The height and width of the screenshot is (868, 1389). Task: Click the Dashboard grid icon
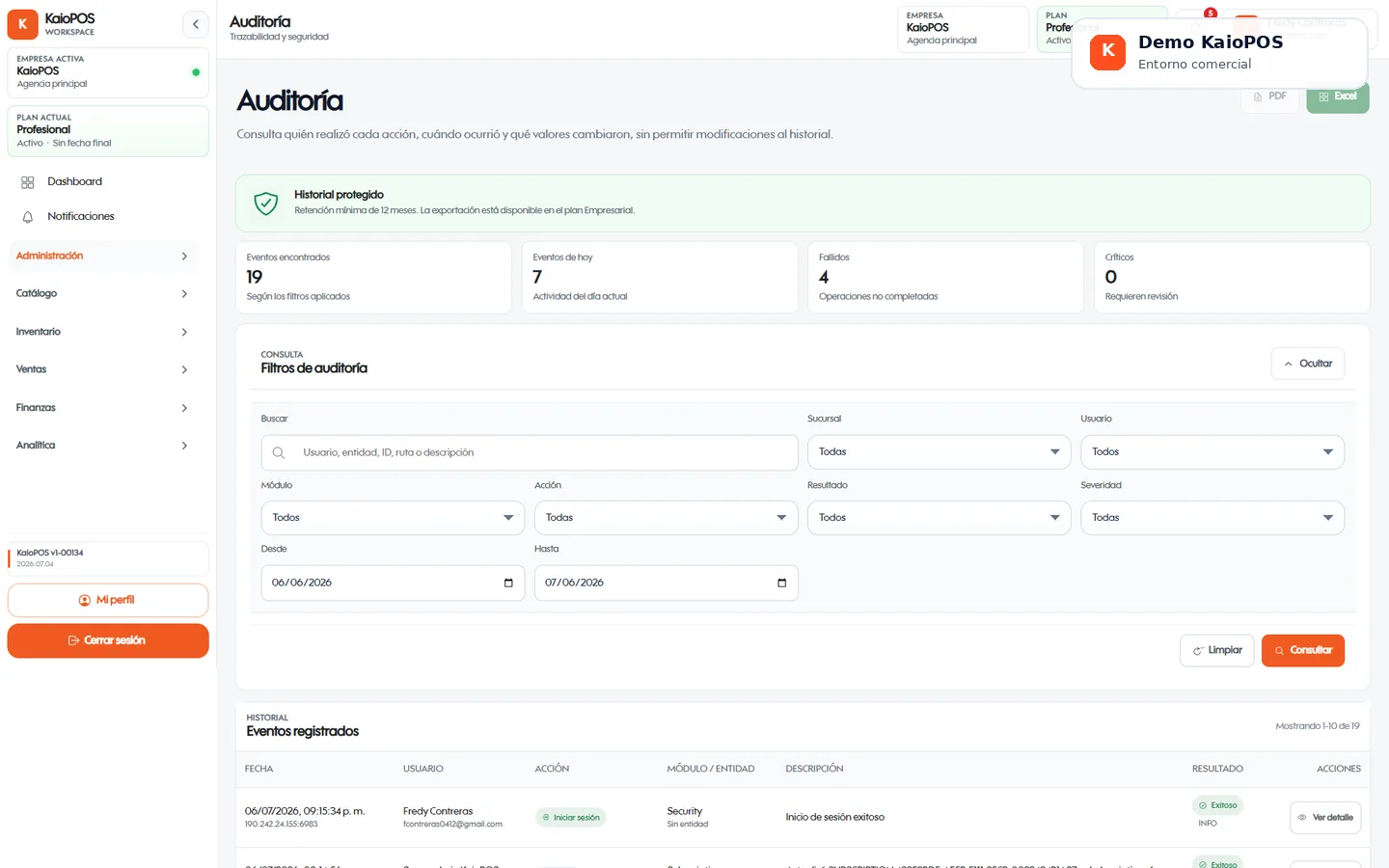pyautogui.click(x=28, y=182)
